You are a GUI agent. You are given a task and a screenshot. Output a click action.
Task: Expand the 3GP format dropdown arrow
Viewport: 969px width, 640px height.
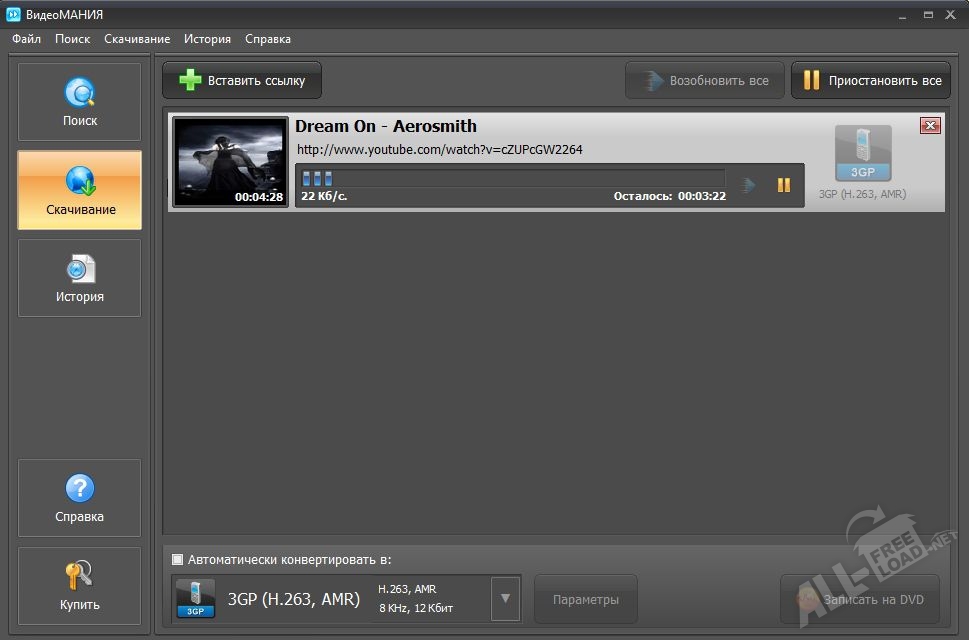(505, 599)
